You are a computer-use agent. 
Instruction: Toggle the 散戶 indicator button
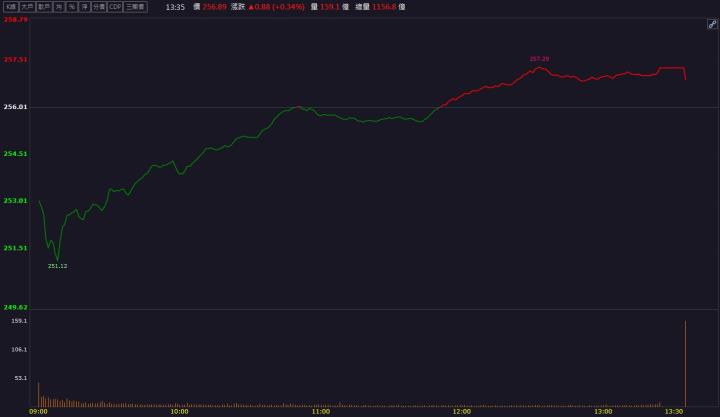click(x=44, y=7)
